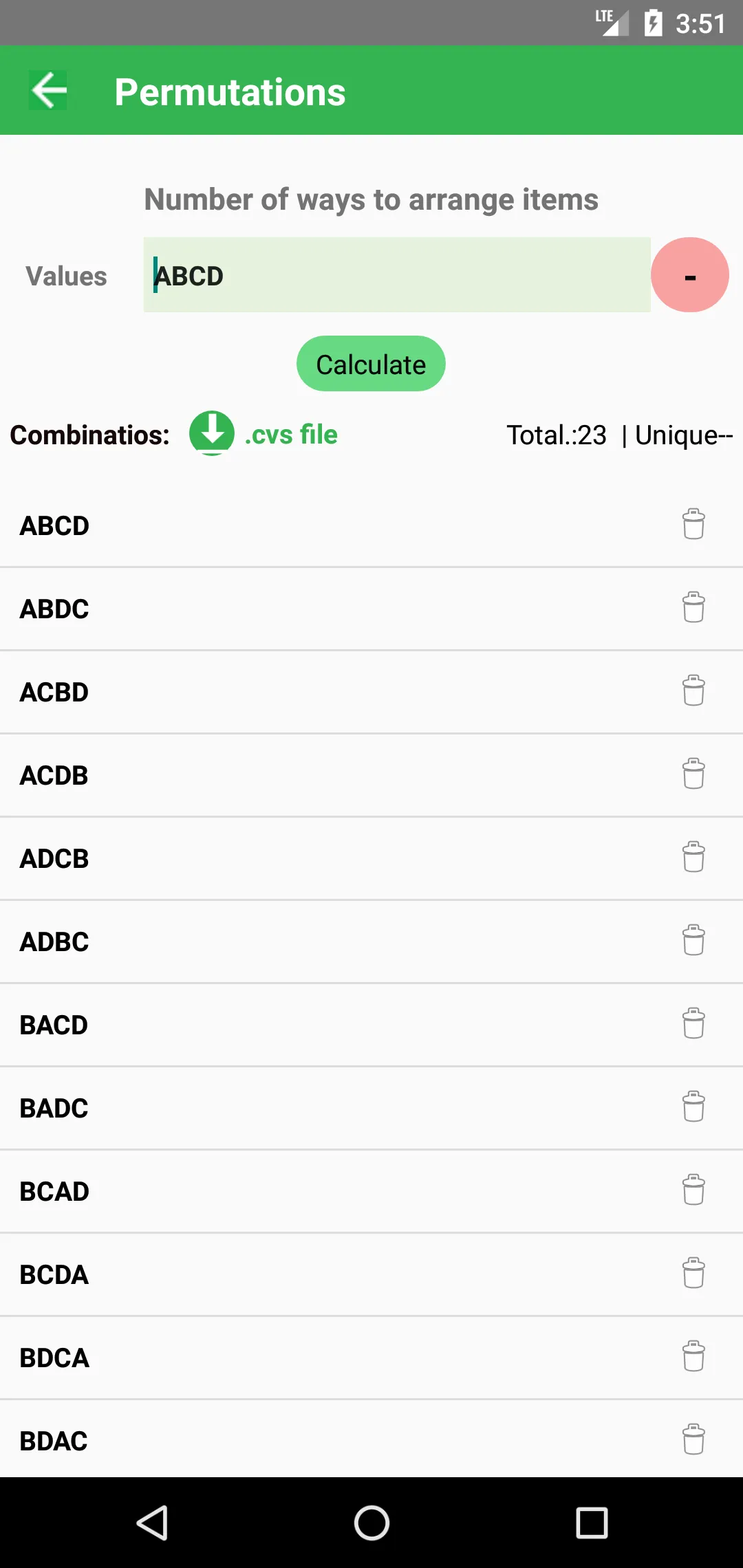The width and height of the screenshot is (743, 1568).
Task: Delete BCAD with its trash icon
Action: tap(693, 1190)
